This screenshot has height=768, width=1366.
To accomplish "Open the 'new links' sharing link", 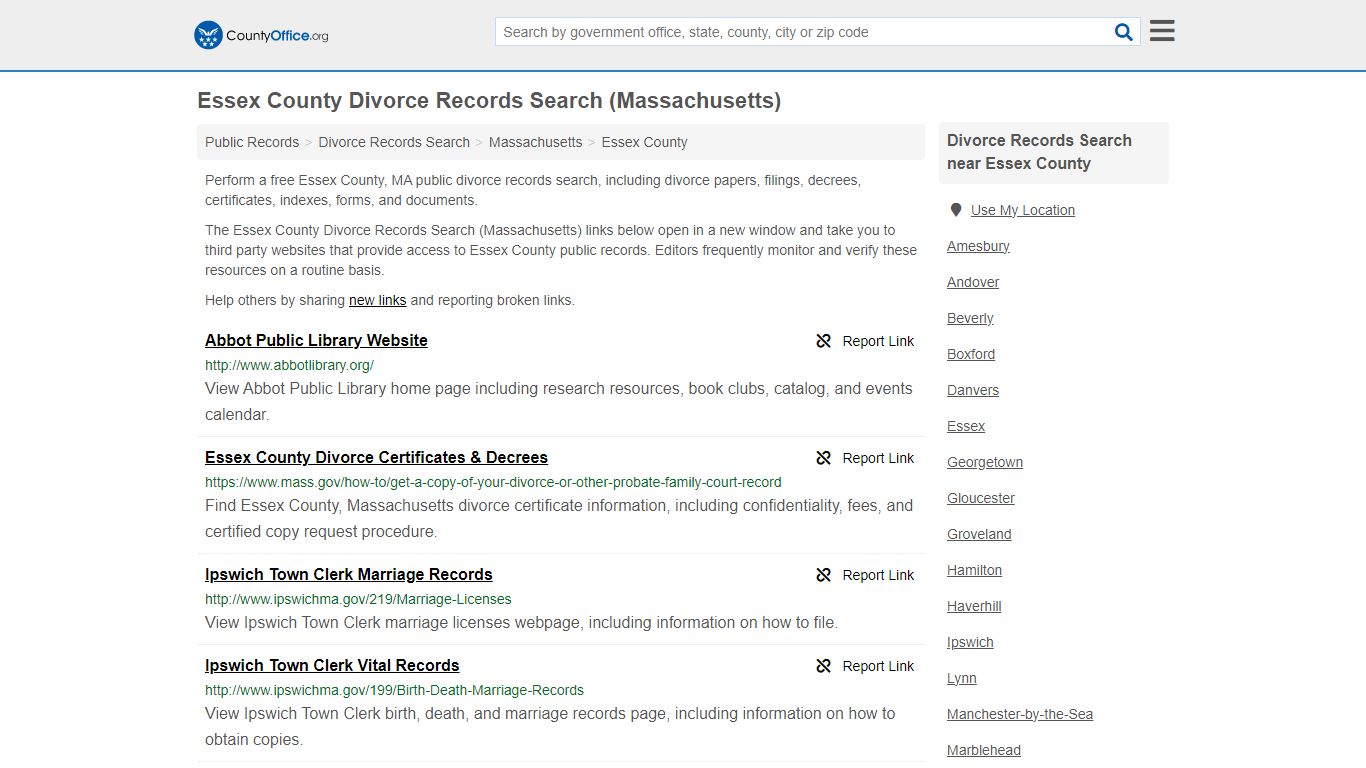I will pyautogui.click(x=377, y=300).
